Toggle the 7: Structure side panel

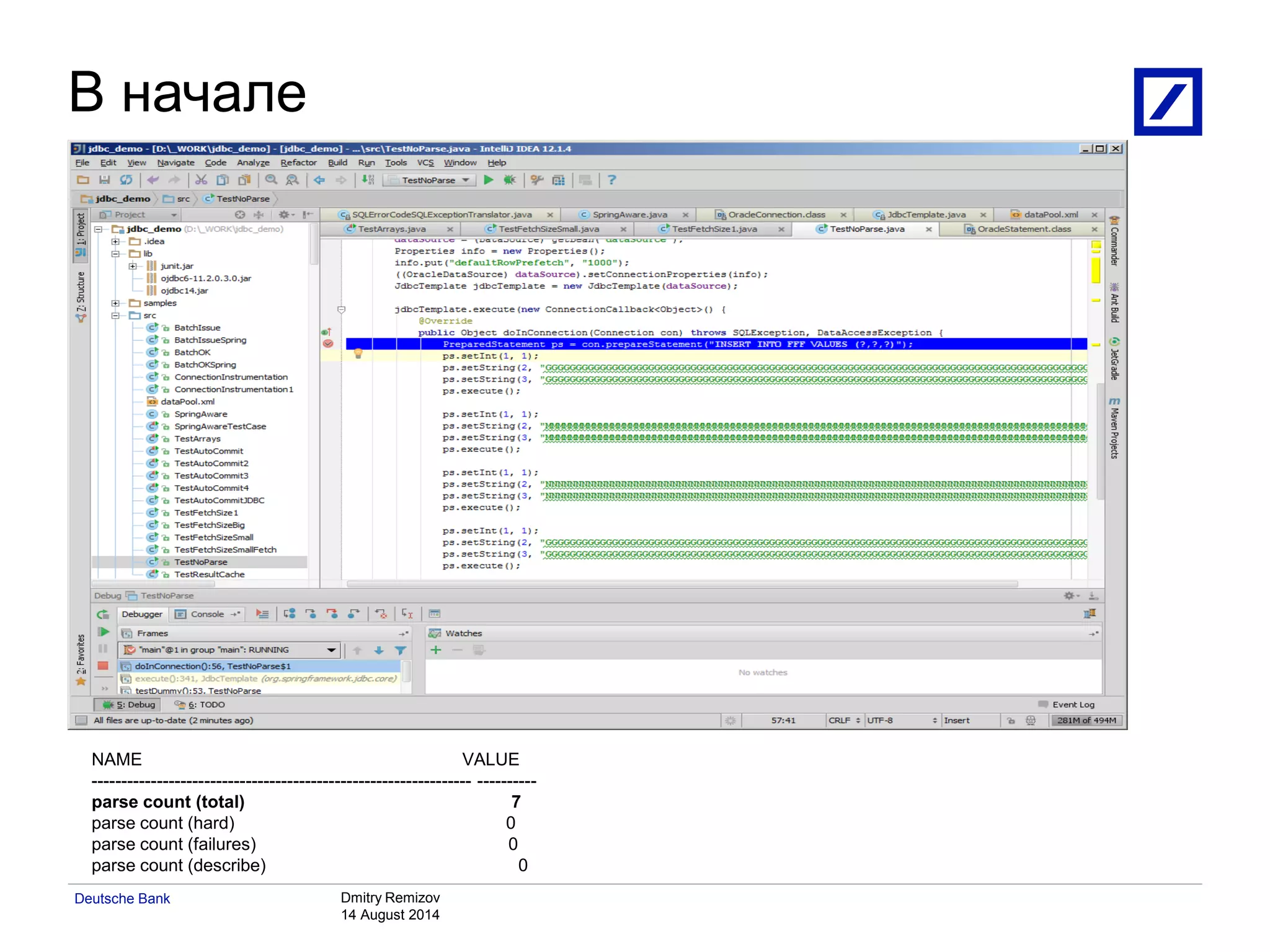click(x=81, y=296)
